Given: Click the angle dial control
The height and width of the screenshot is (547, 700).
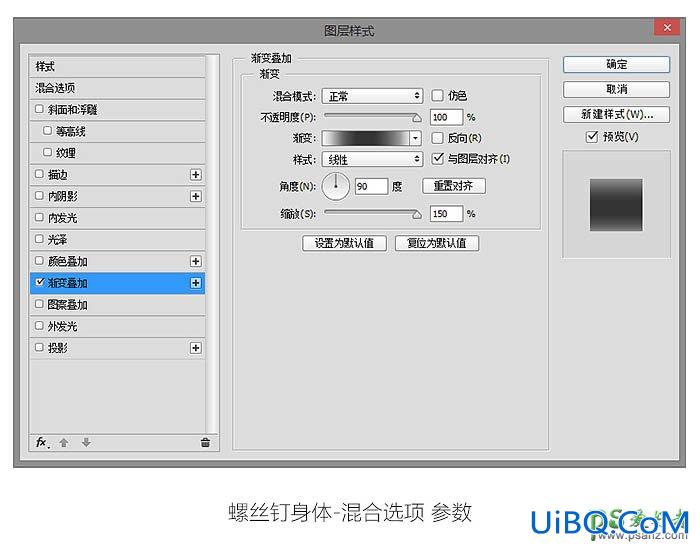Looking at the screenshot, I should click(336, 186).
